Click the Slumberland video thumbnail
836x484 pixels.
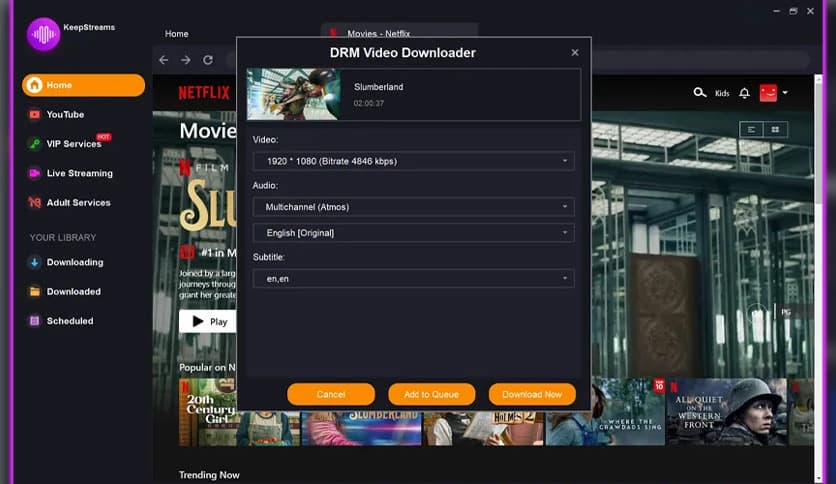(294, 94)
